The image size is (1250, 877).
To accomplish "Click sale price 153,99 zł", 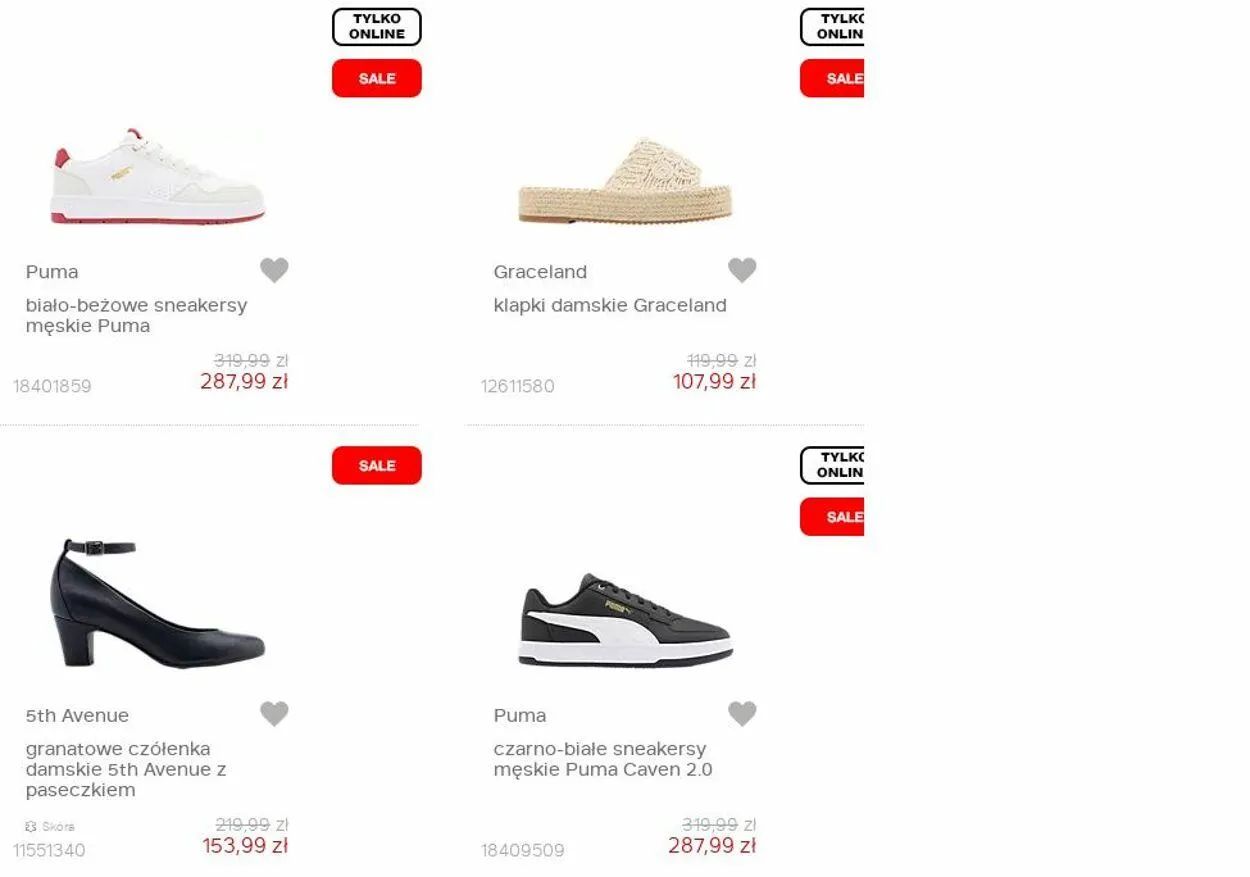I will tap(245, 846).
